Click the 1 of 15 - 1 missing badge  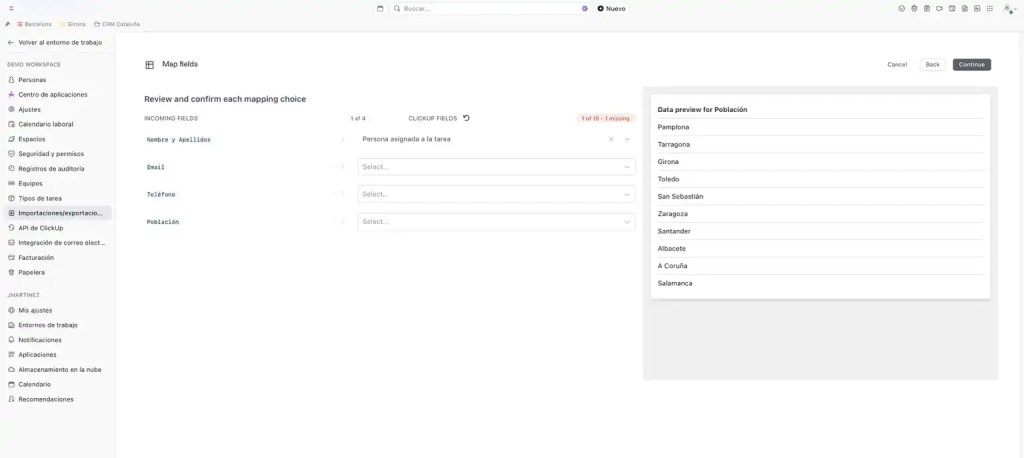click(x=605, y=118)
